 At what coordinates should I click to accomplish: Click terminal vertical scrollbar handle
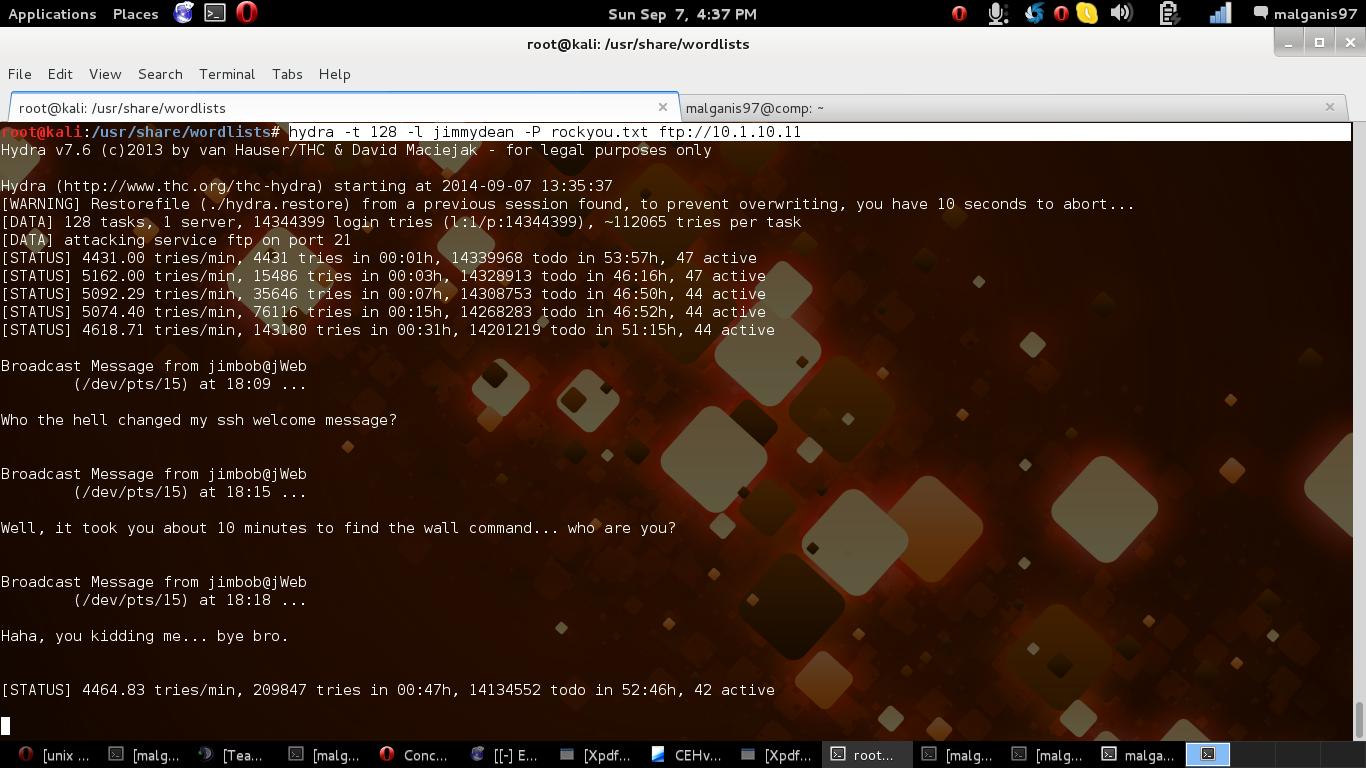(x=1358, y=719)
